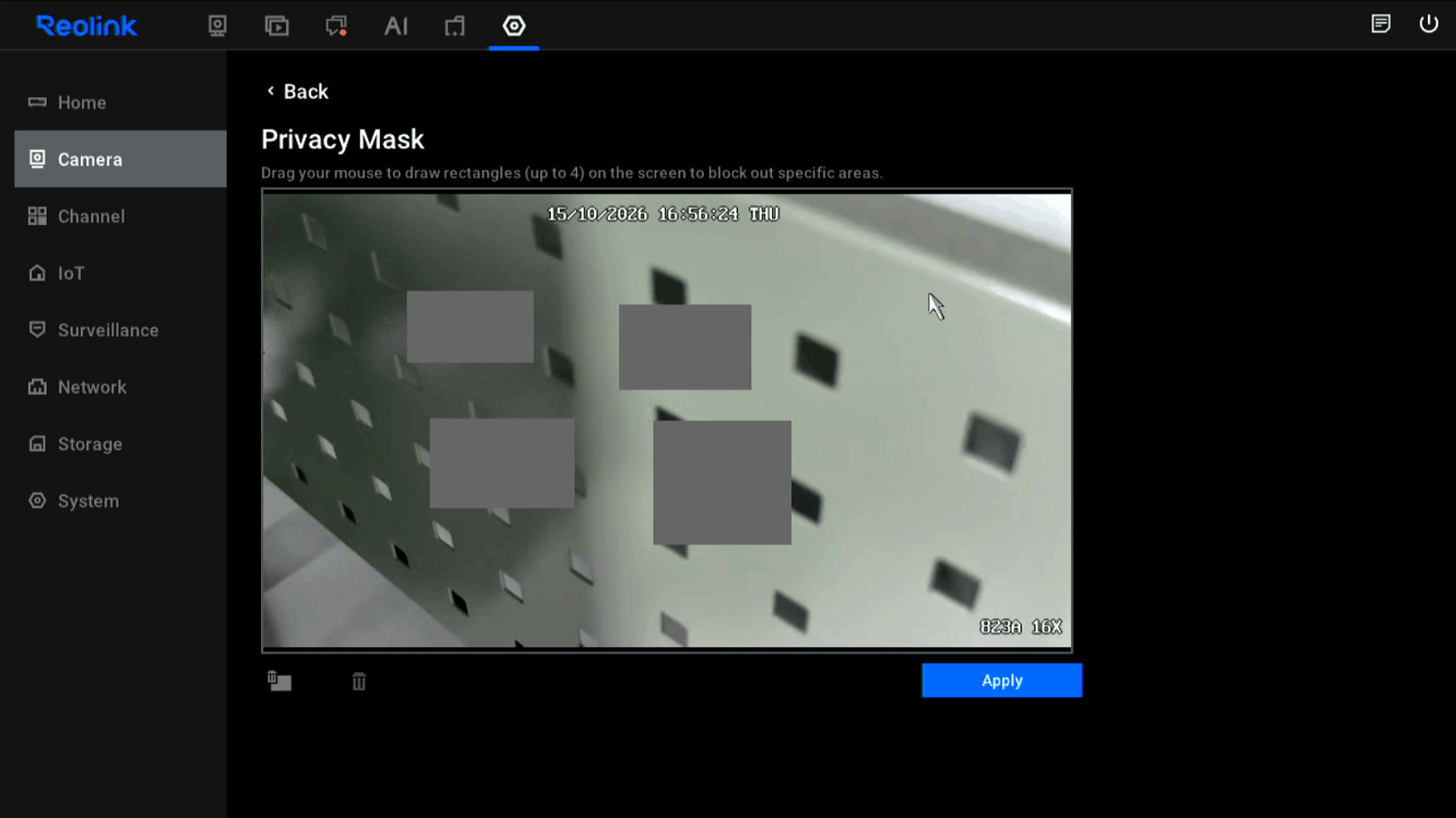
Task: Select the bottom-left privacy mask rectangle
Action: pos(502,463)
